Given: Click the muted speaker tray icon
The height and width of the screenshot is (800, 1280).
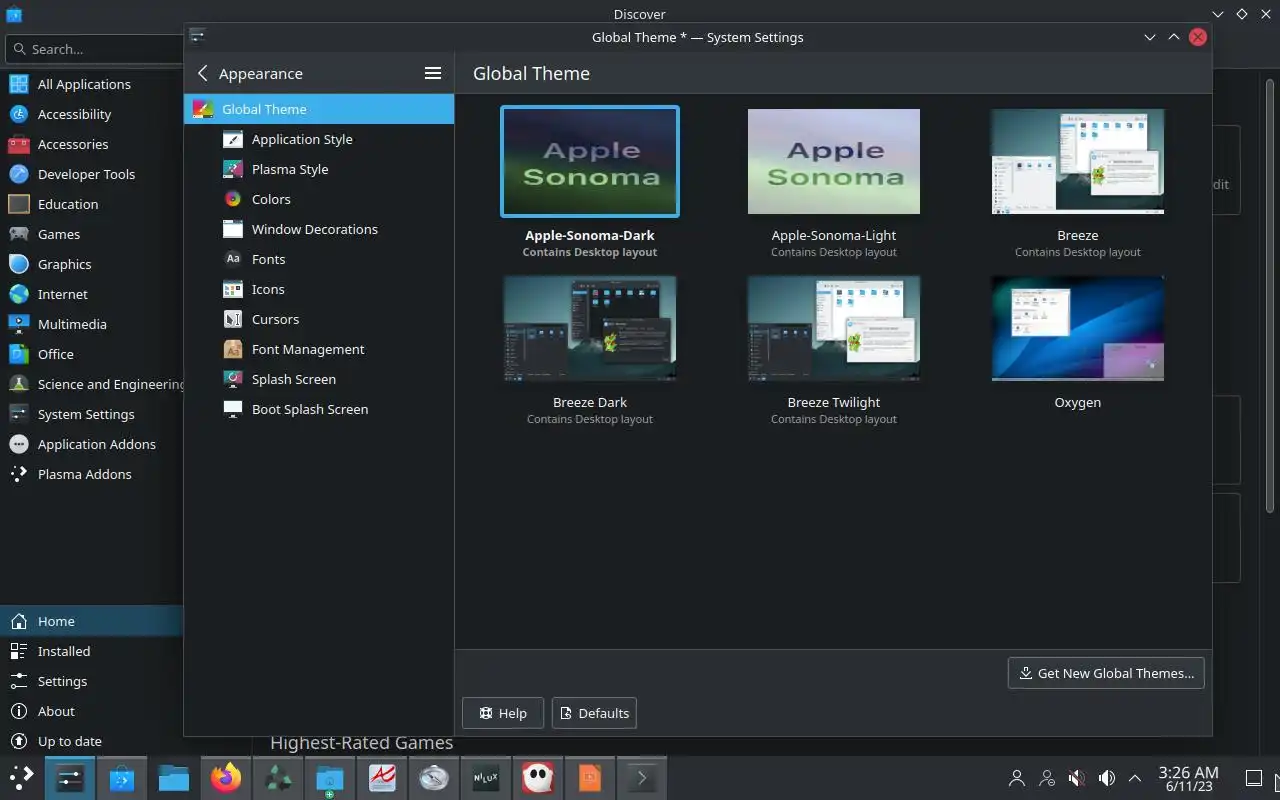Looking at the screenshot, I should [x=1077, y=778].
